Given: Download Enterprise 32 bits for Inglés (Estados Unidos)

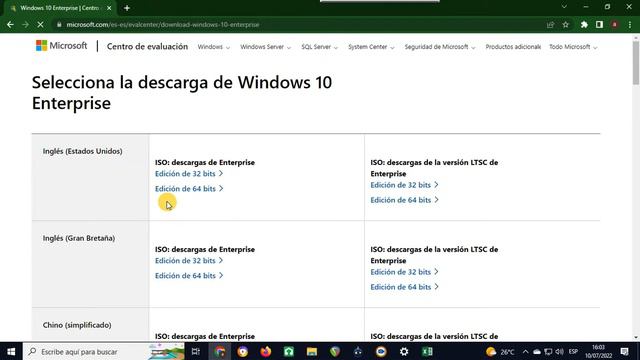Looking at the screenshot, I should 189,173.
